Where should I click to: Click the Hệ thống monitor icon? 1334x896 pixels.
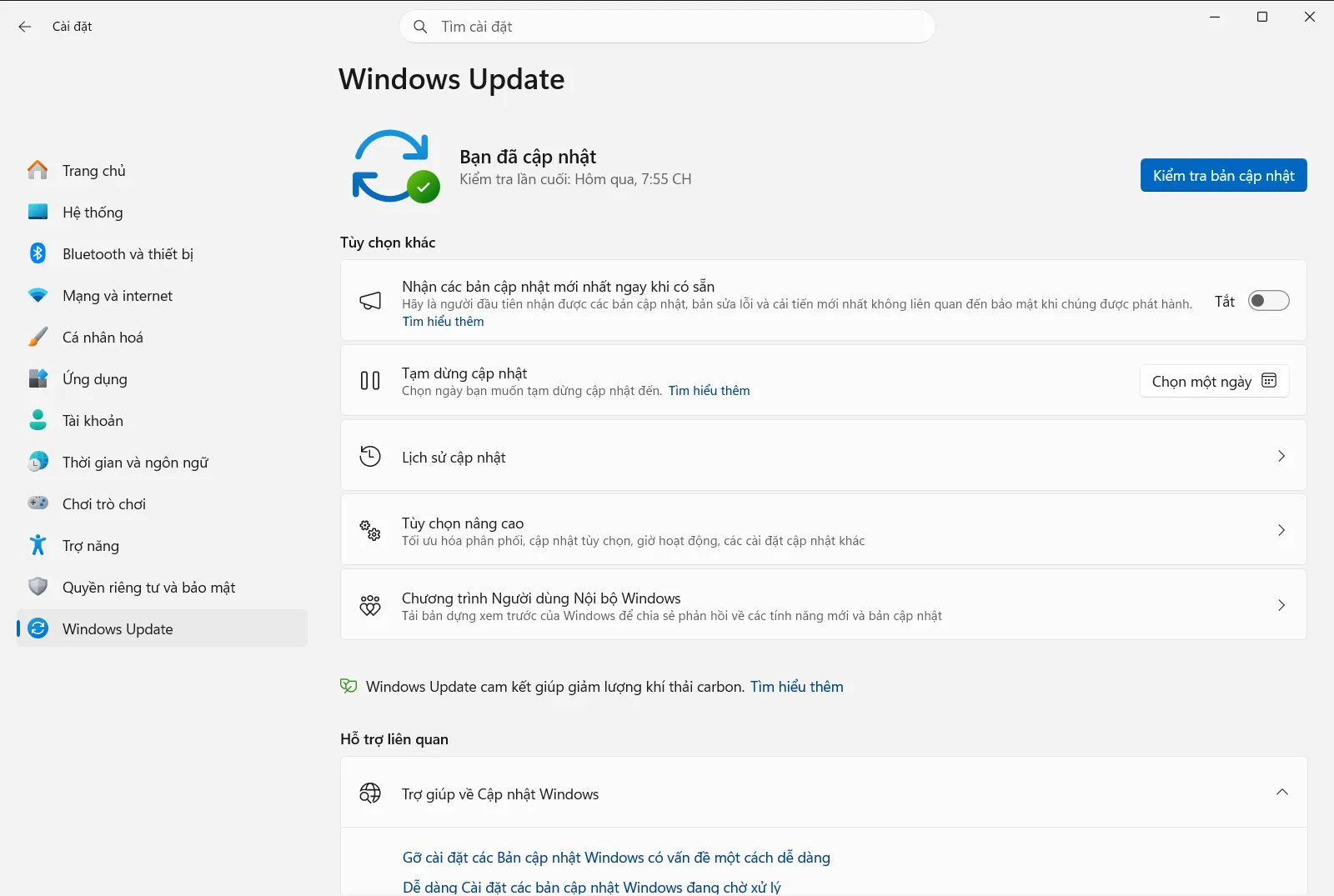pos(38,212)
